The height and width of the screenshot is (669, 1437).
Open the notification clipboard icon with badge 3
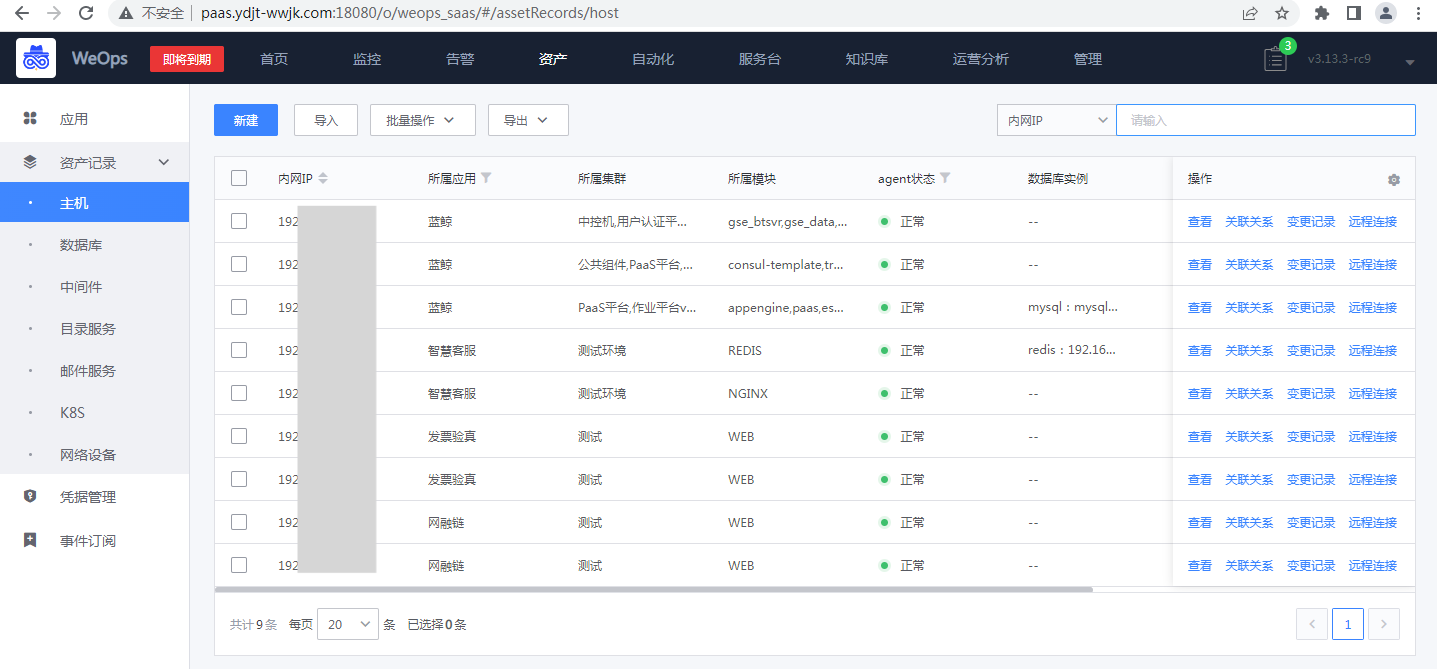click(1274, 60)
